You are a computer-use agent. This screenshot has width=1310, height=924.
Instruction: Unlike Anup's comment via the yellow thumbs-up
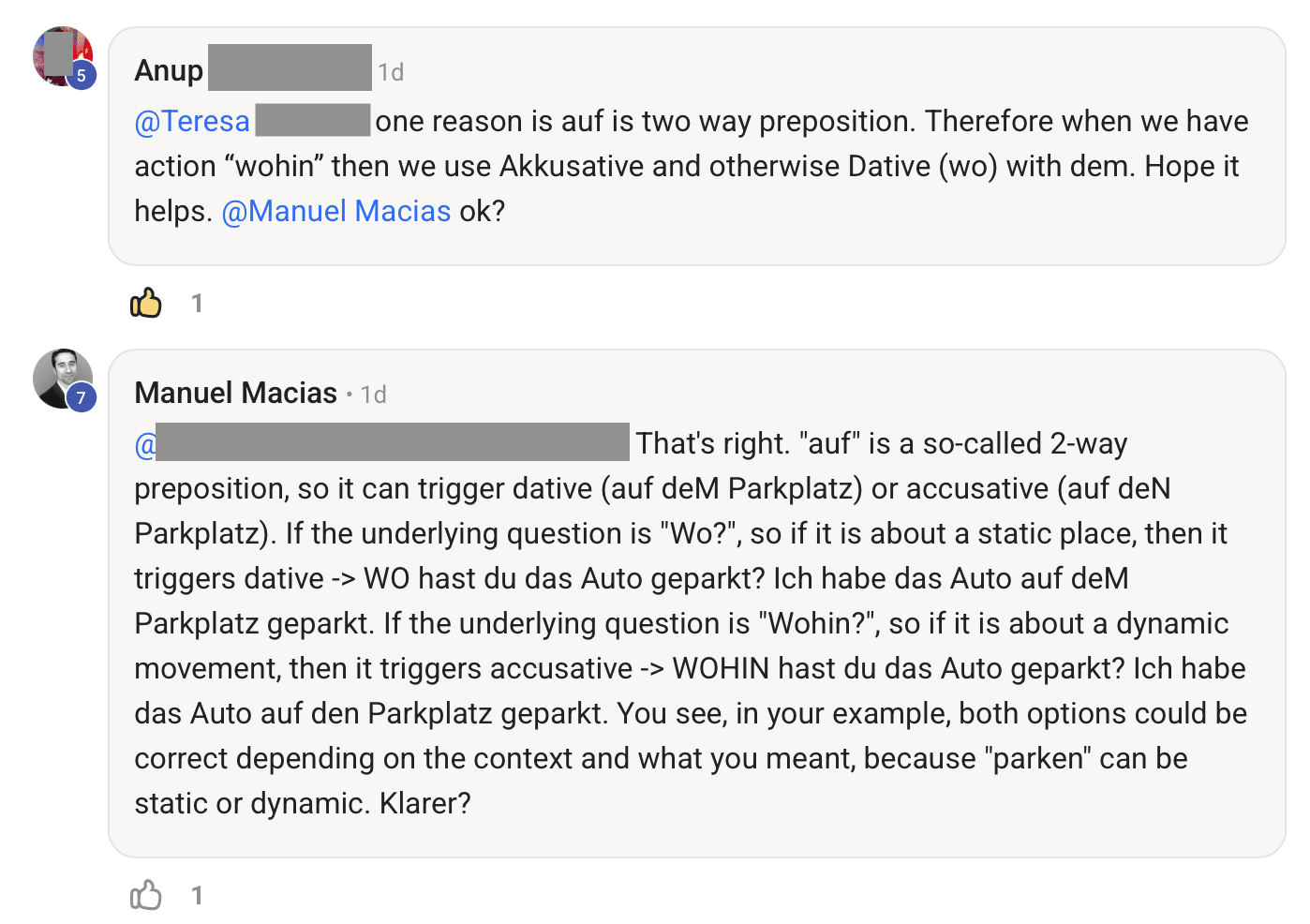click(146, 303)
